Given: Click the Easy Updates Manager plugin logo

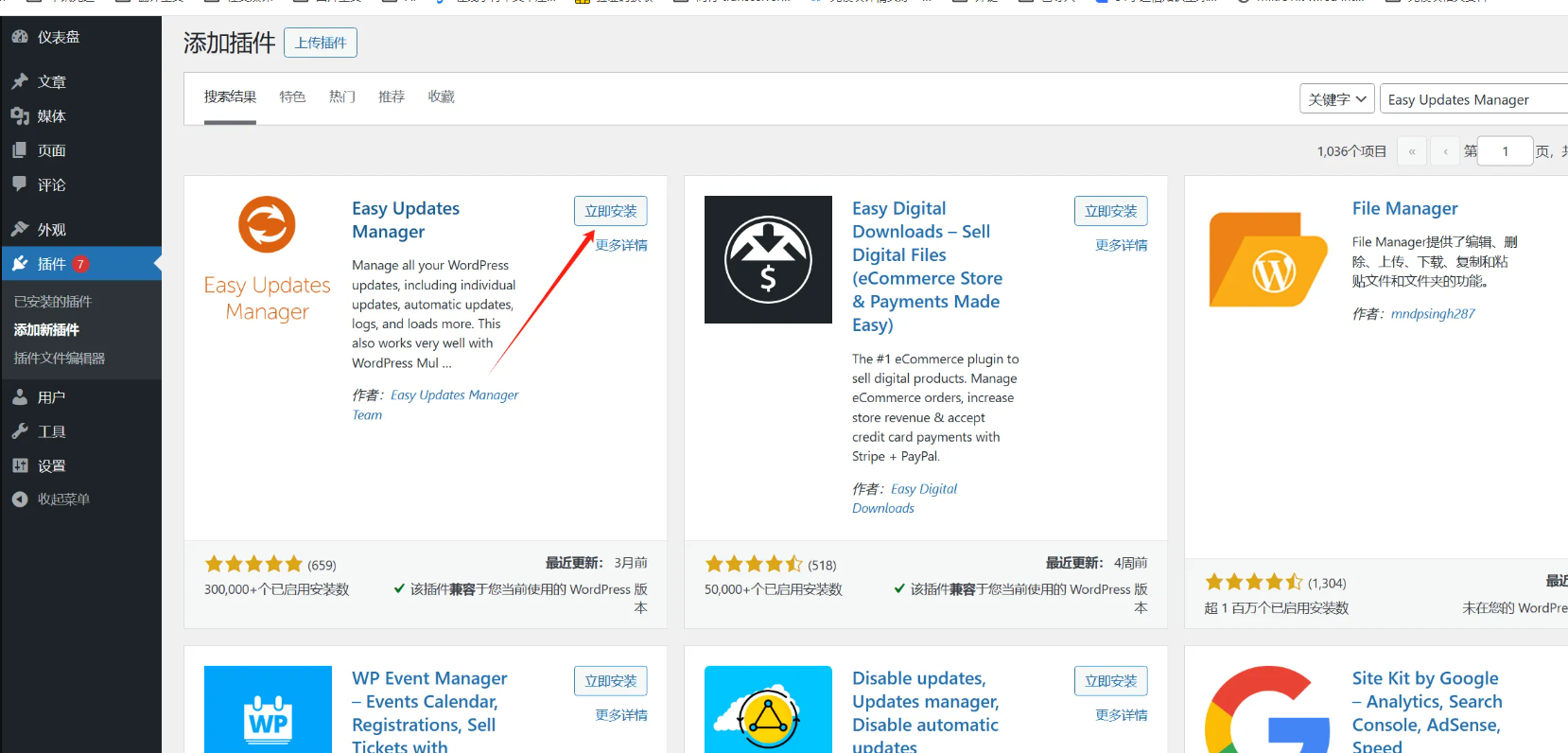Looking at the screenshot, I should pyautogui.click(x=268, y=259).
